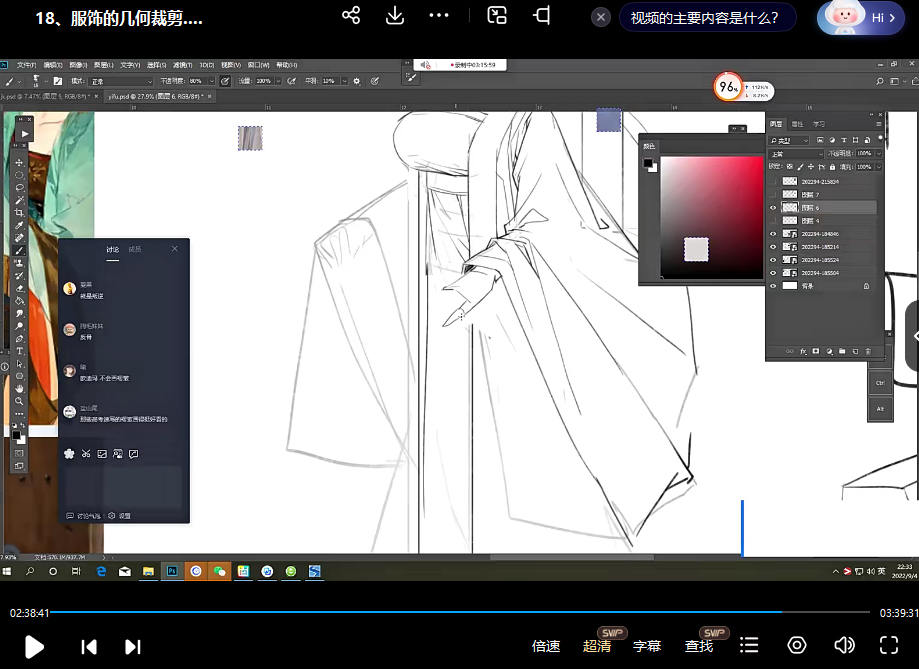
Task: Open the 字幕 subtitles option
Action: pos(647,646)
